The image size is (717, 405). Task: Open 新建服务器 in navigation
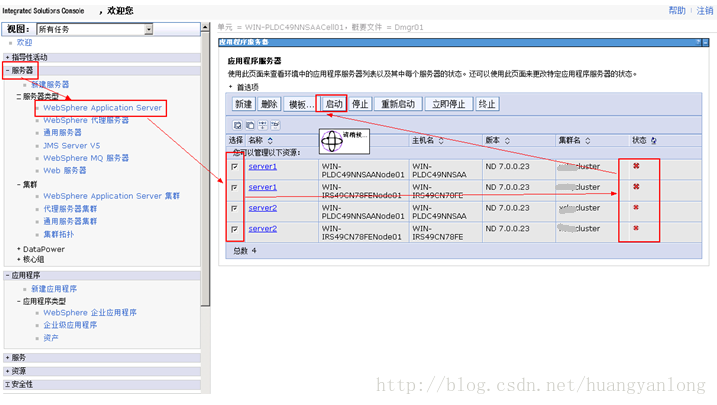click(x=50, y=85)
